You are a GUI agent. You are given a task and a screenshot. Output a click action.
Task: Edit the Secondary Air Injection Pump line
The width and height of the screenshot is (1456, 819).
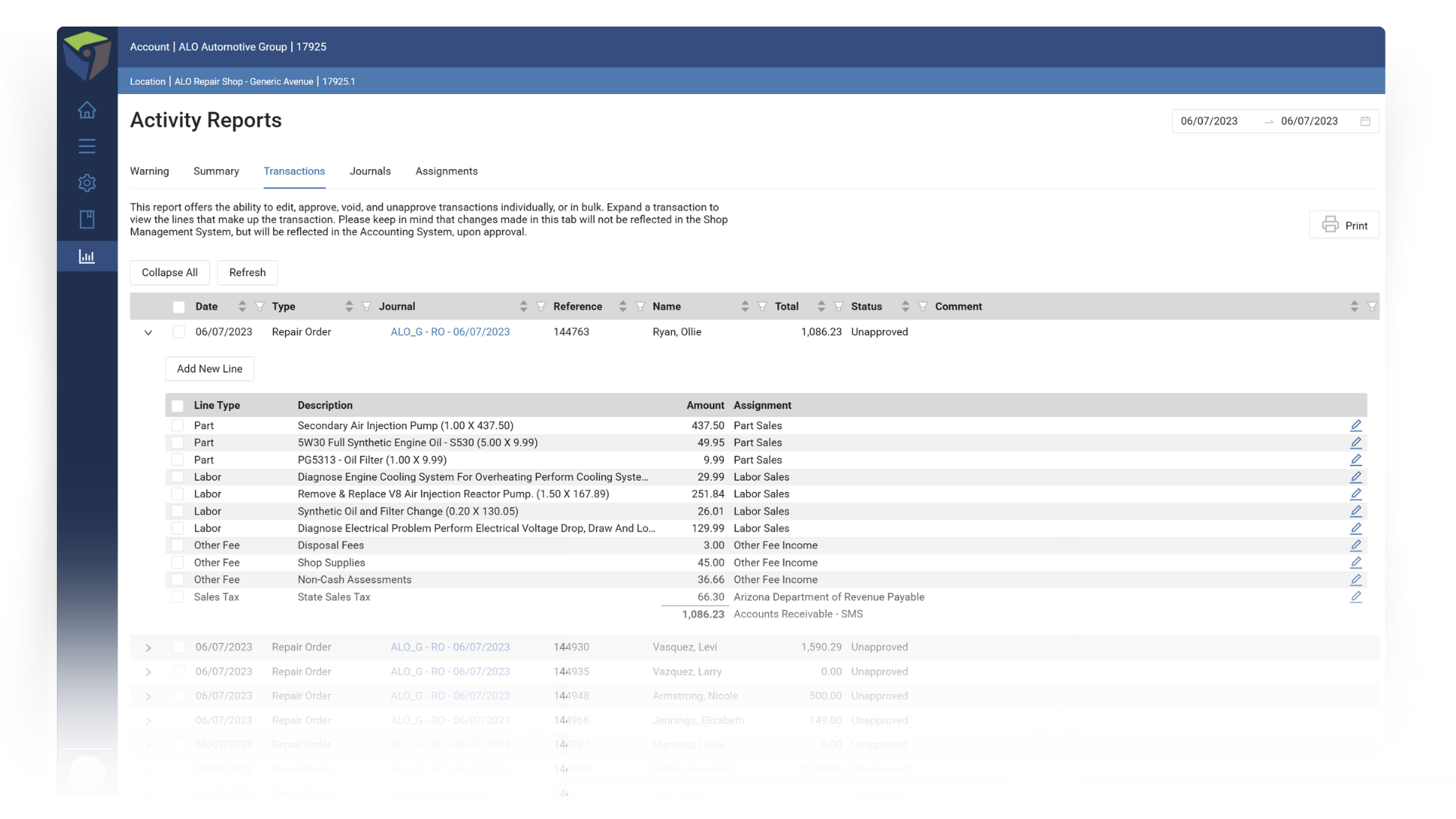[x=1356, y=425]
